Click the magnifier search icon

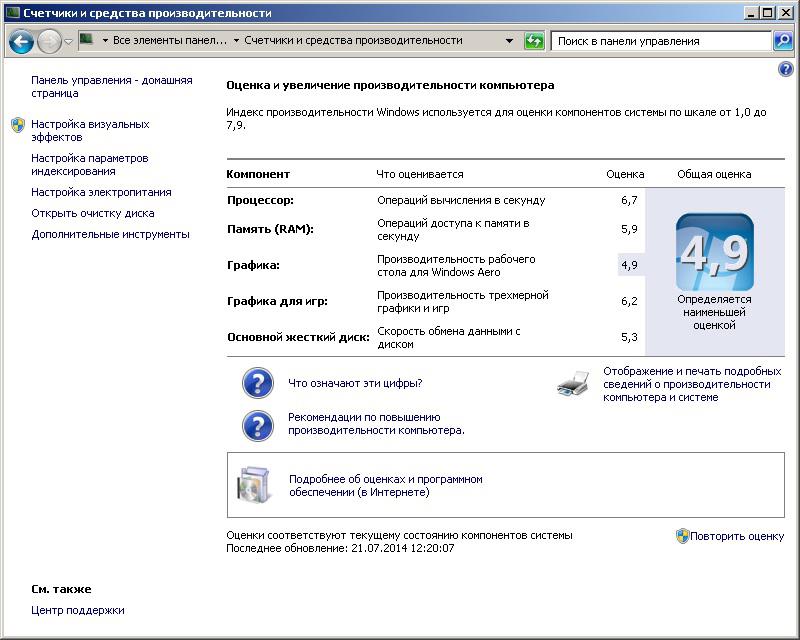click(x=783, y=41)
